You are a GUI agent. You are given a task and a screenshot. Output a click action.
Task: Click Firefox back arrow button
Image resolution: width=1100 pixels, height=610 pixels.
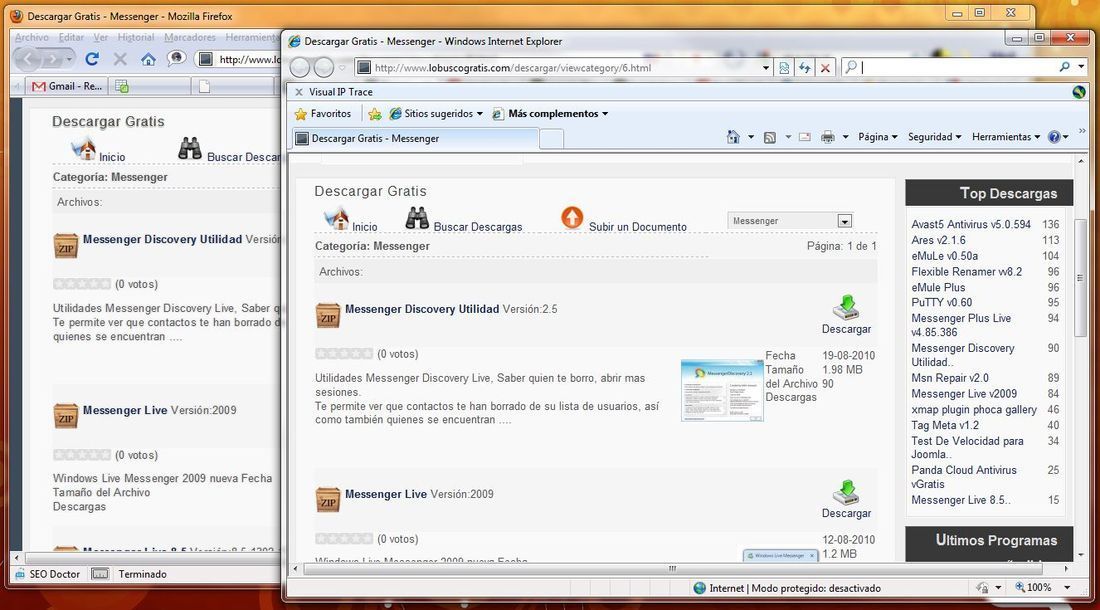tap(27, 59)
